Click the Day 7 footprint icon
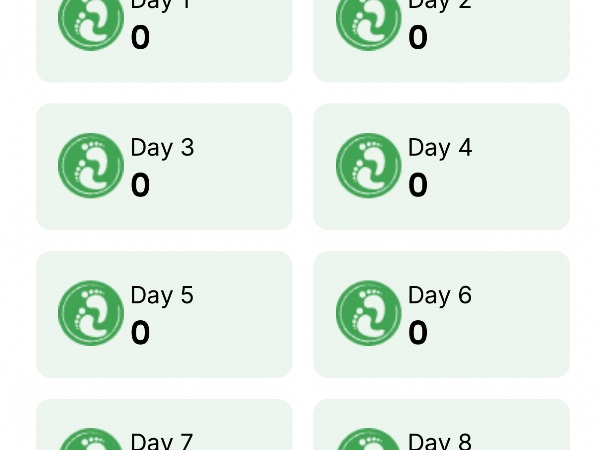The image size is (600, 450). coord(91,441)
